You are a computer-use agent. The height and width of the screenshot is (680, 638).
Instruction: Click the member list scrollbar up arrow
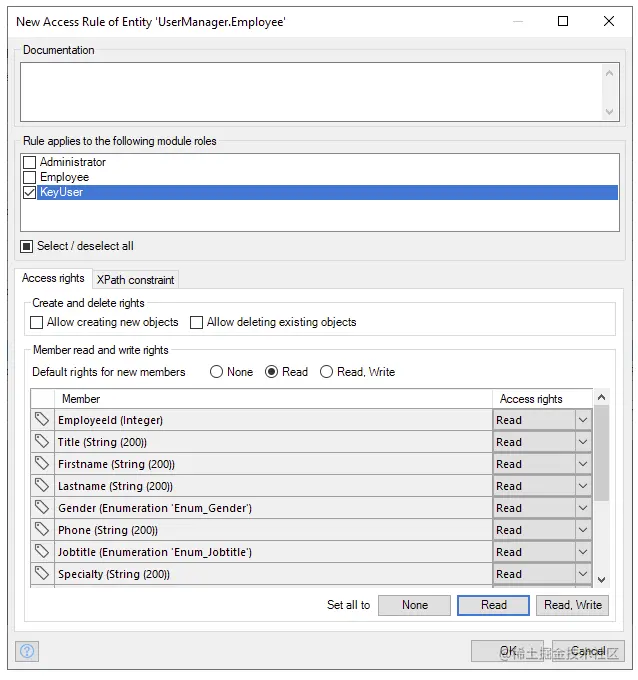pos(602,397)
